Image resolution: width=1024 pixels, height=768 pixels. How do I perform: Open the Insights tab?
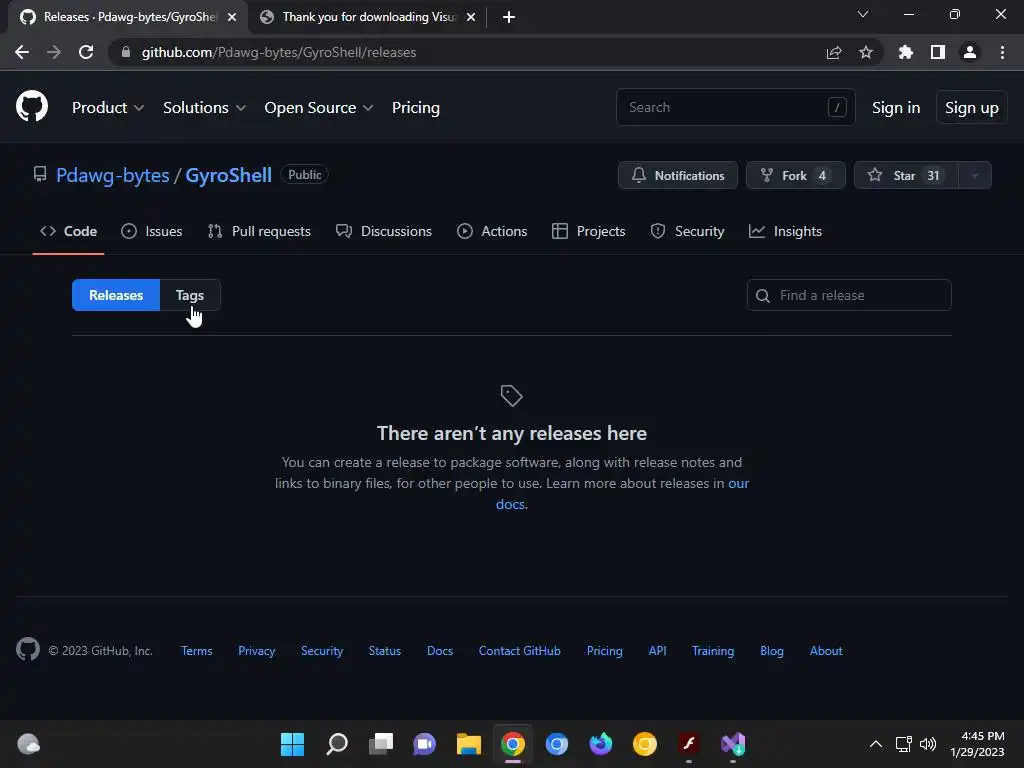[786, 231]
